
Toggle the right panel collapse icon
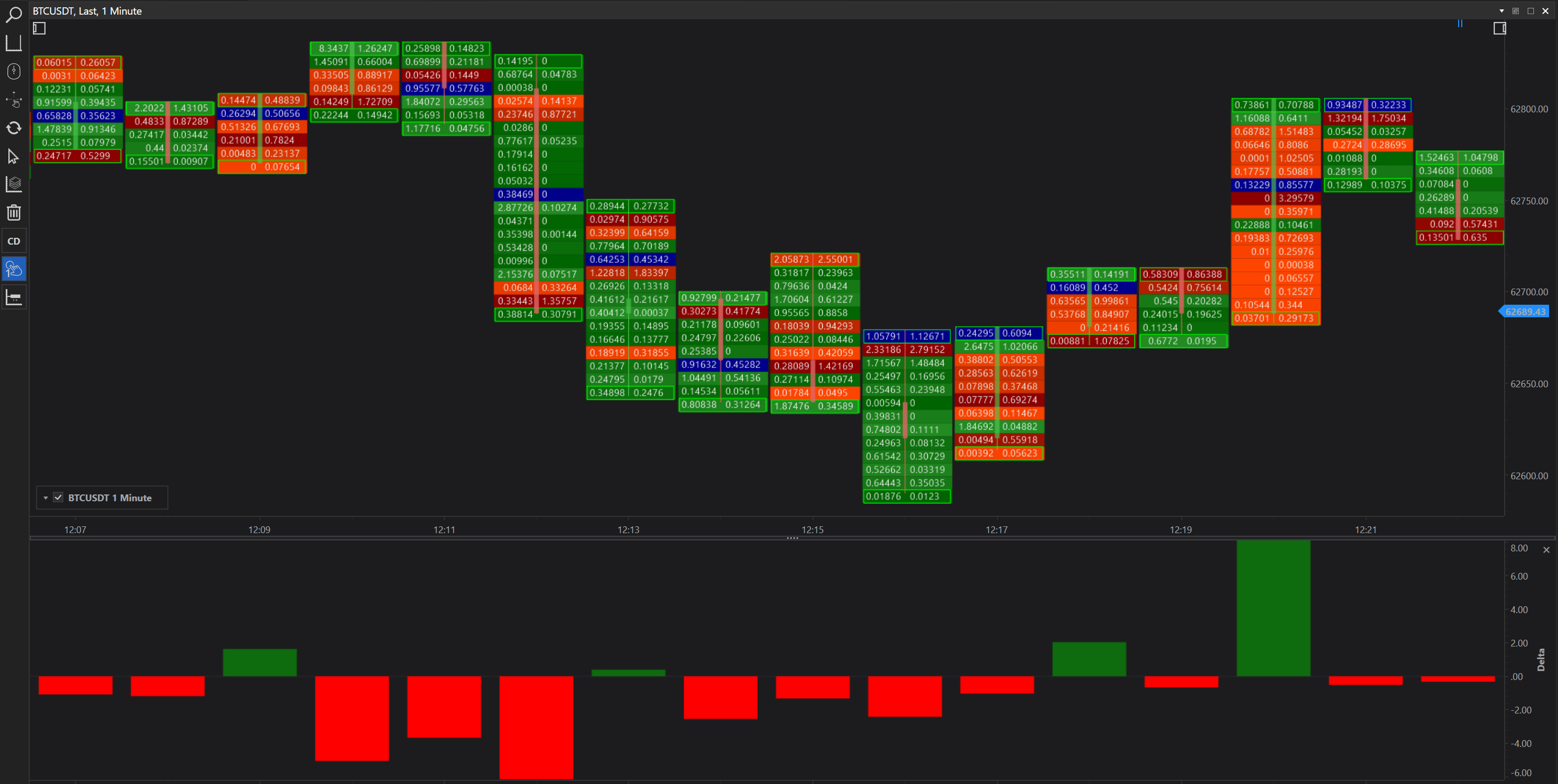pyautogui.click(x=1499, y=28)
